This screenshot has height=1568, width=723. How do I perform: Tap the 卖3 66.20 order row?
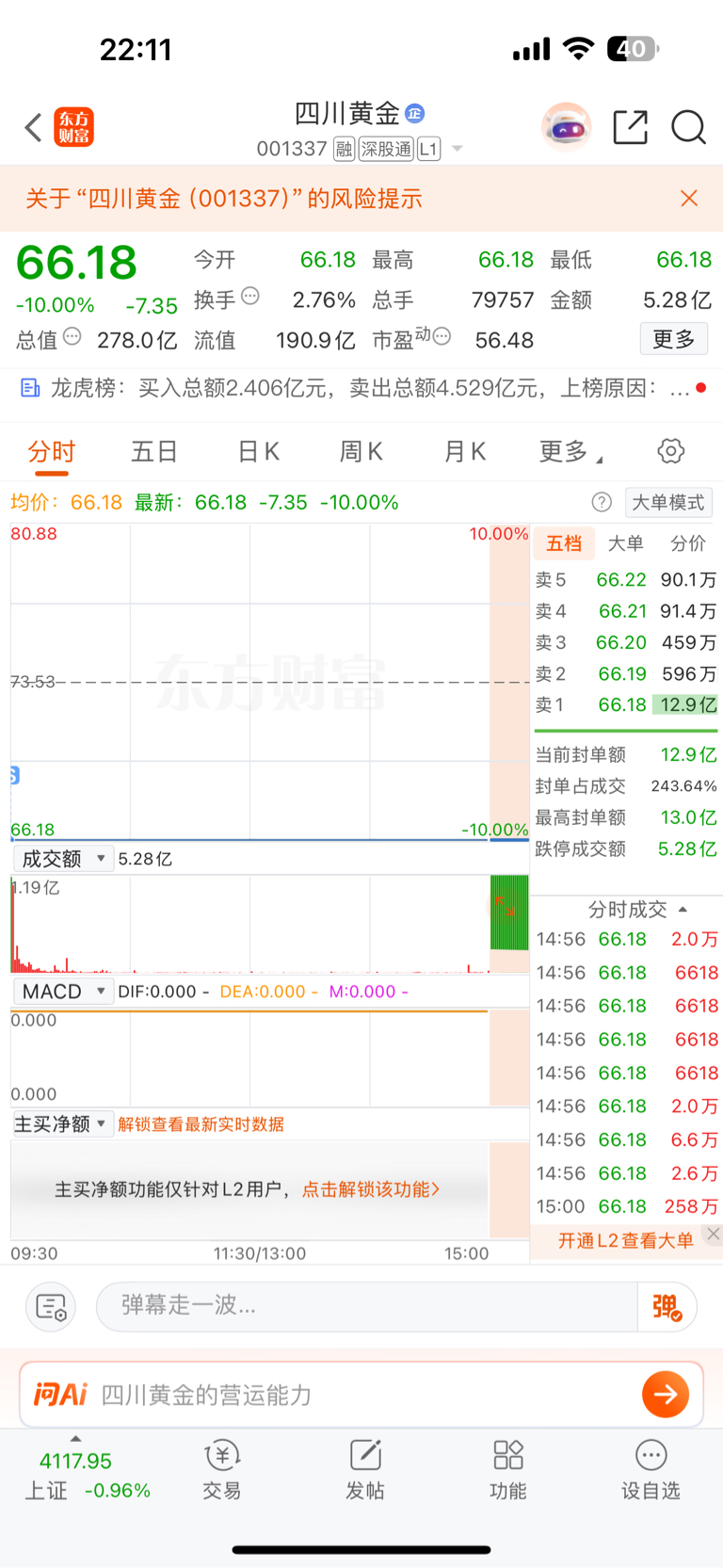(626, 642)
